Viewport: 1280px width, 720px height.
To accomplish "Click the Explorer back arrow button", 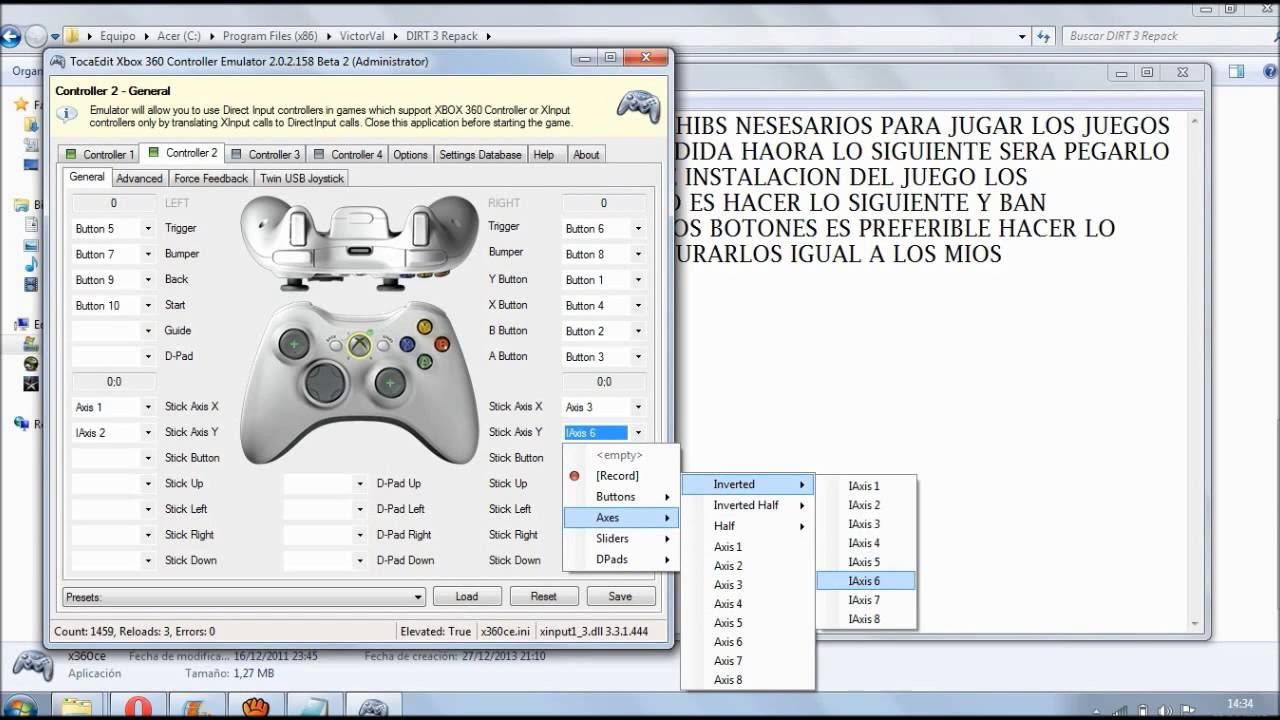I will (10, 36).
